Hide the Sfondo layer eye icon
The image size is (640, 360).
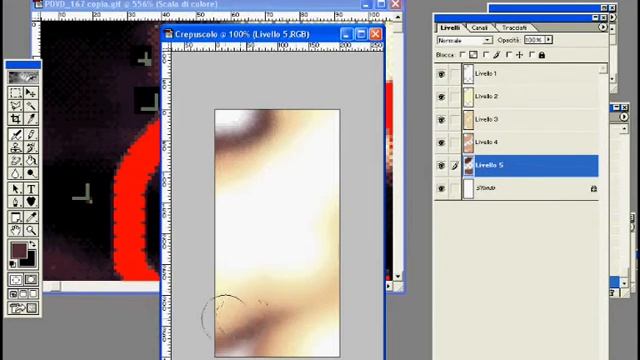click(441, 189)
